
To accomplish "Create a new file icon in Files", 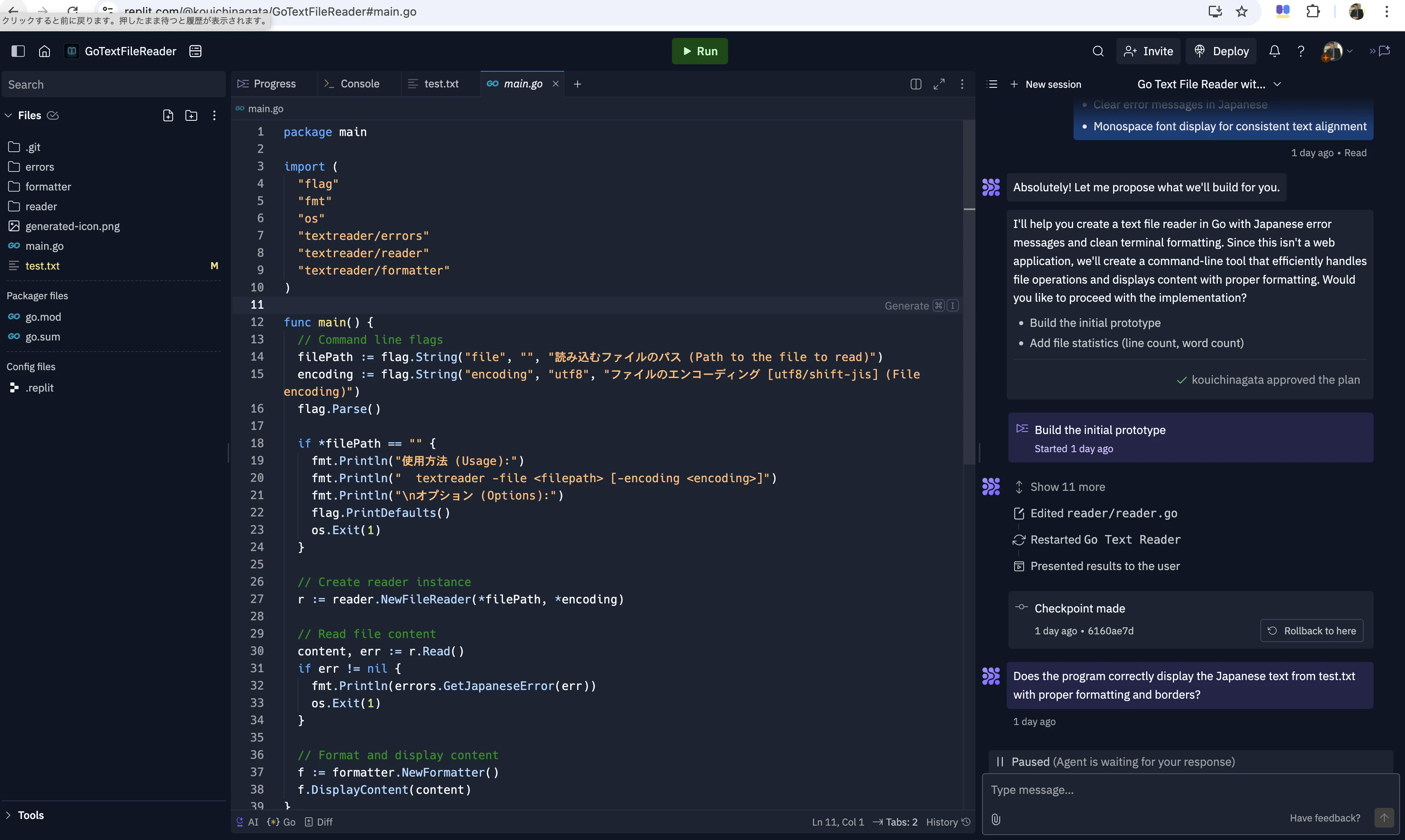I will (168, 115).
